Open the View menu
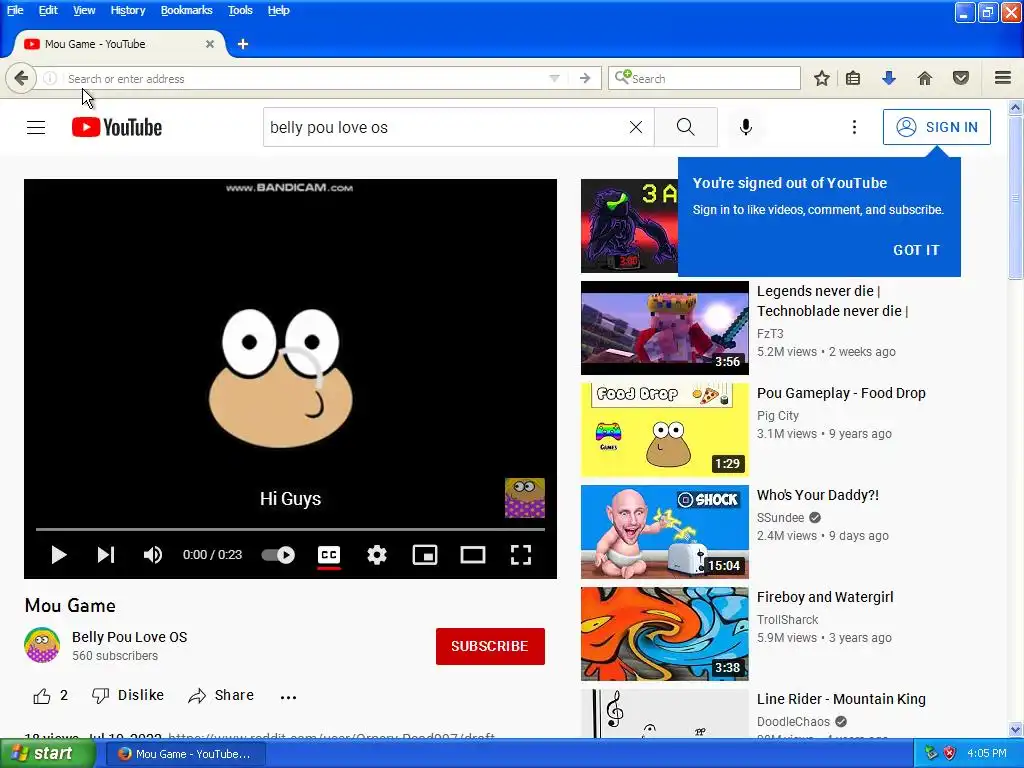This screenshot has height=768, width=1024. click(84, 10)
